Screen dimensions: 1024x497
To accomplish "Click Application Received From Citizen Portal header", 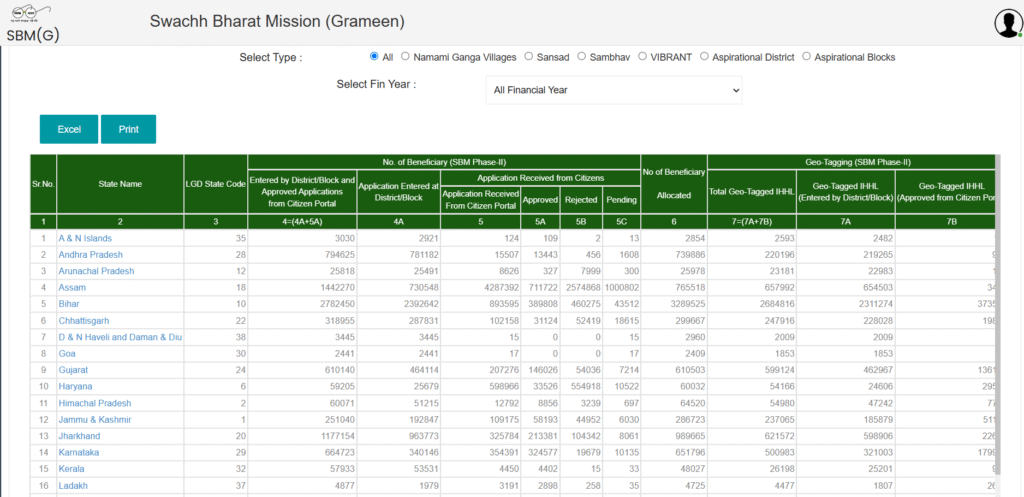I will point(481,199).
